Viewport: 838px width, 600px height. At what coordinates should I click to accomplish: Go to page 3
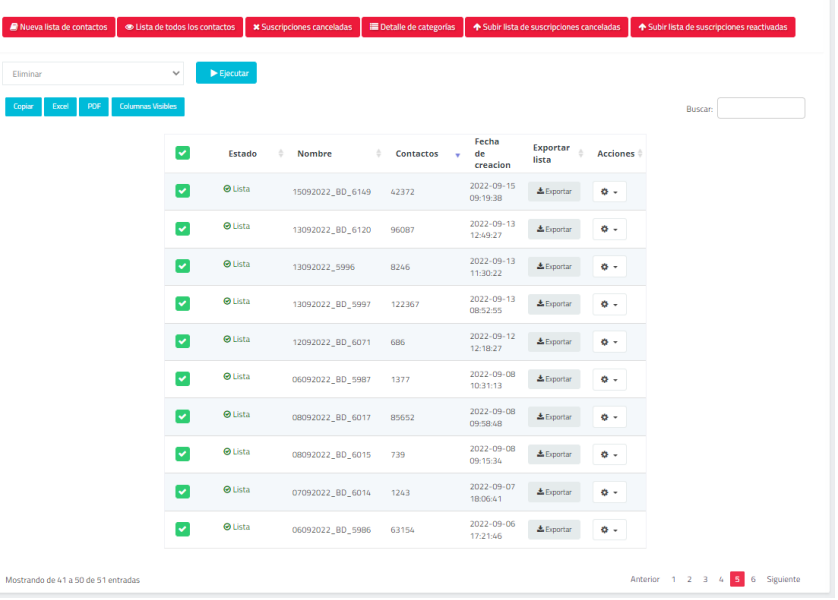tap(705, 579)
